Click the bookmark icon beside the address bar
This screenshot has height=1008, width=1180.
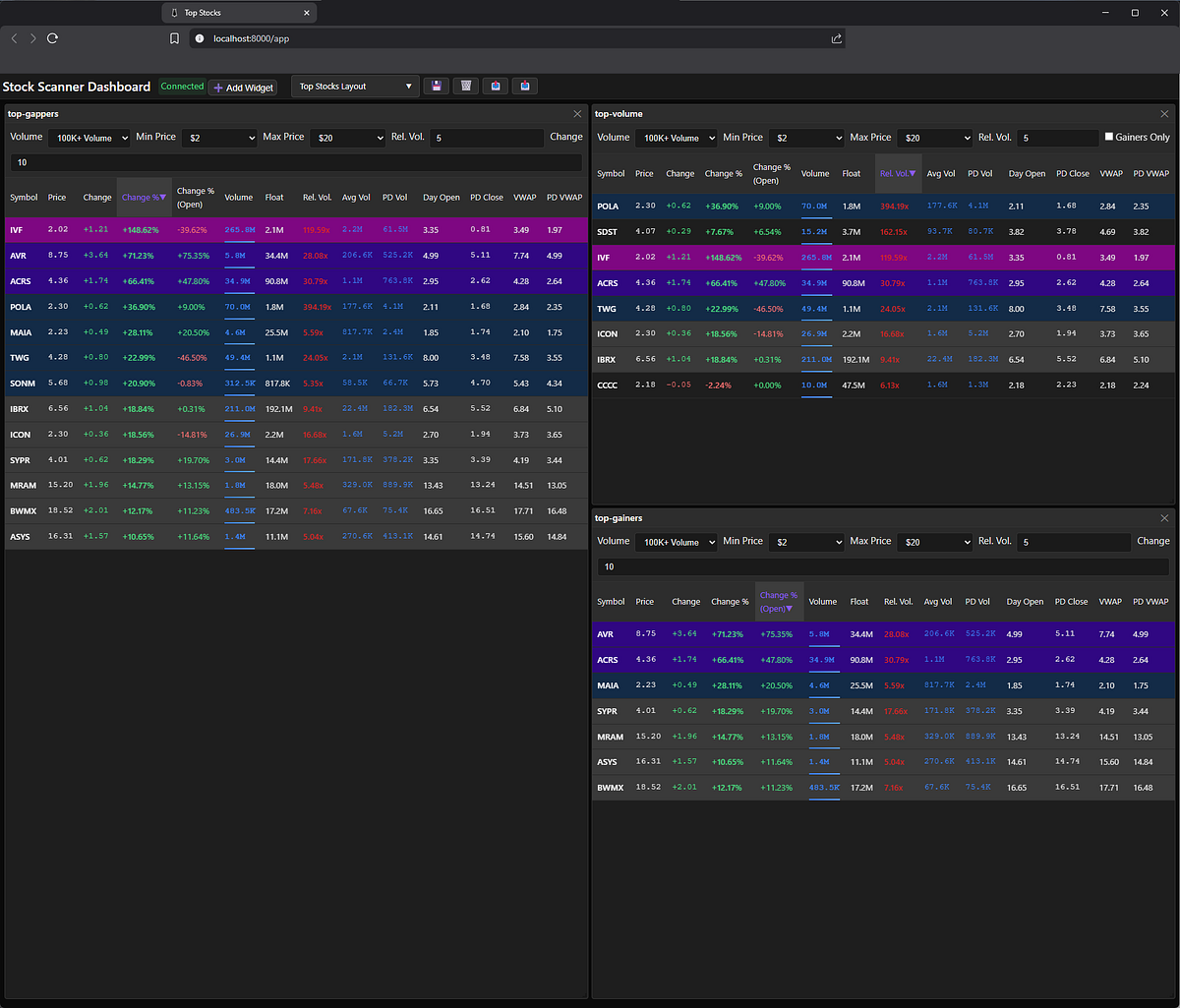click(x=174, y=38)
